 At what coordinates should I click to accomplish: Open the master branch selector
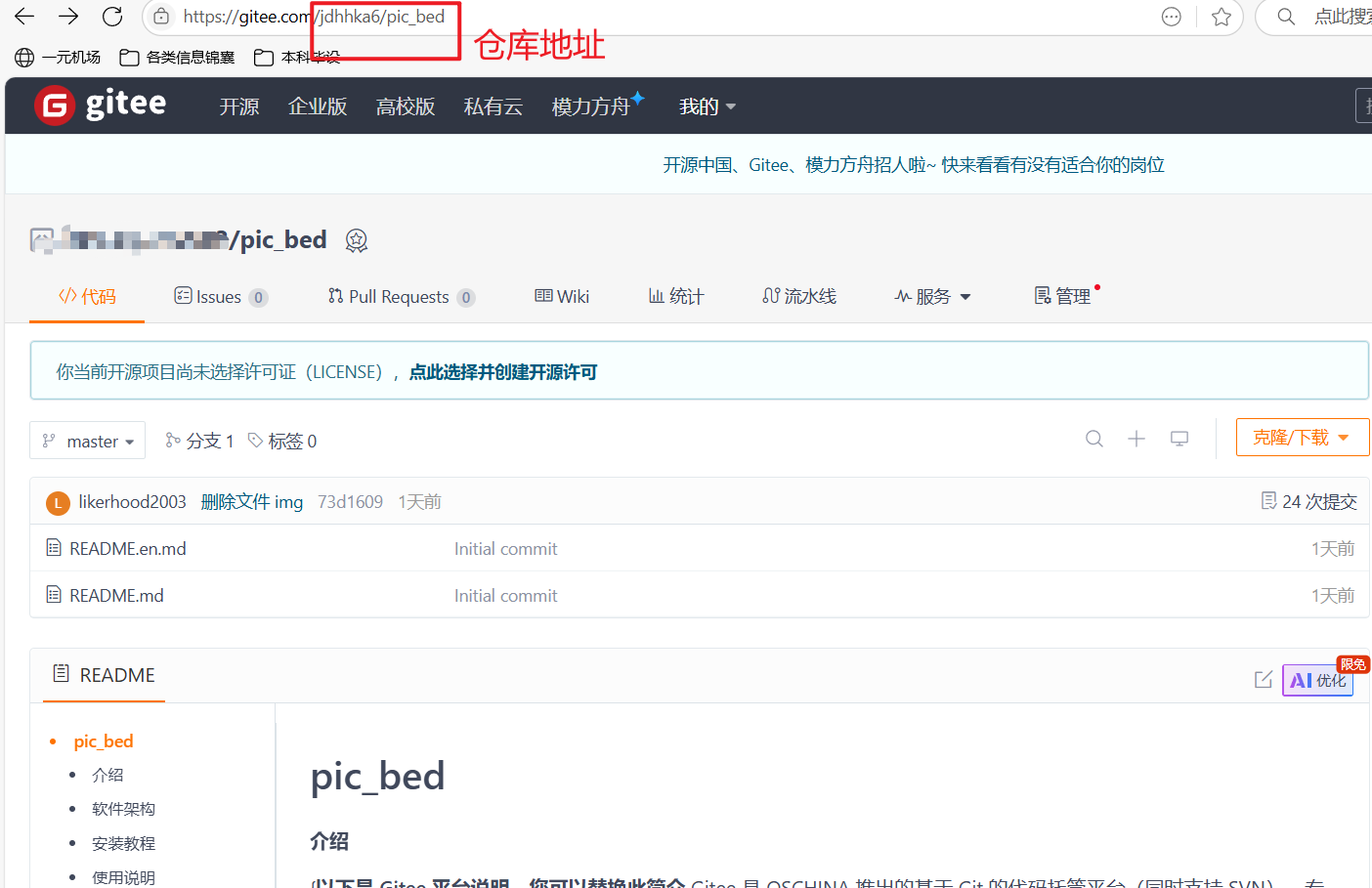[x=87, y=440]
